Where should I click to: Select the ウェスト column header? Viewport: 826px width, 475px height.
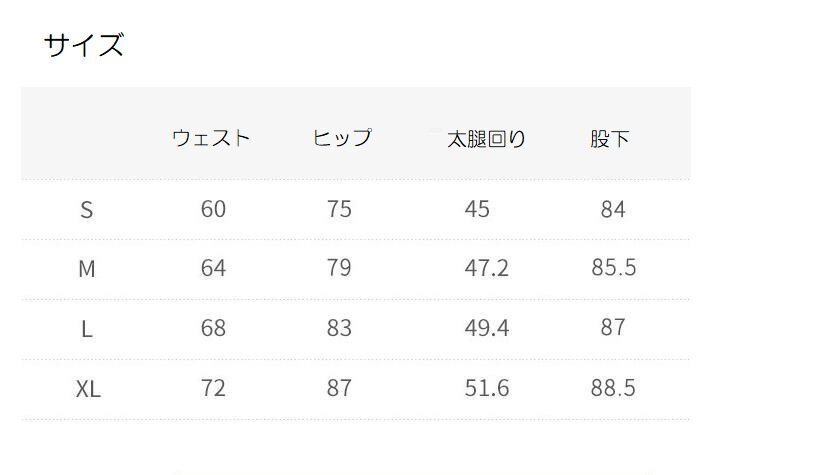point(211,138)
